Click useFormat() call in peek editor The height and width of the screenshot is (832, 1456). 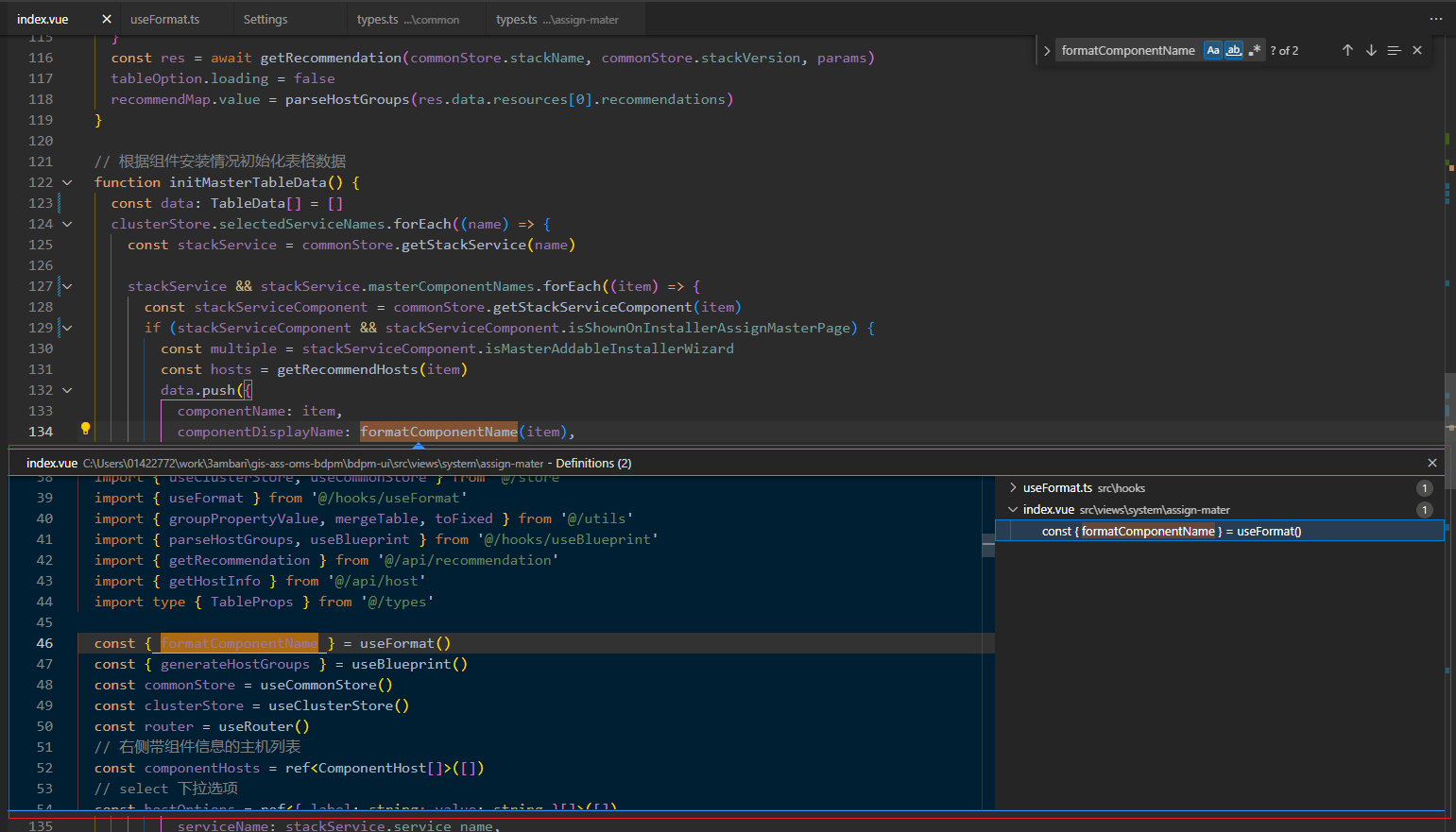click(x=405, y=643)
